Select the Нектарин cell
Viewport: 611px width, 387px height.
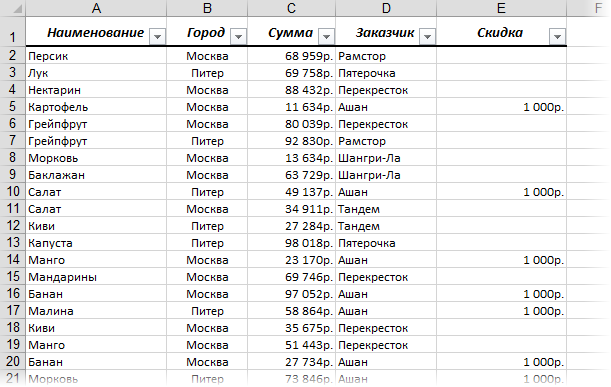click(96, 90)
